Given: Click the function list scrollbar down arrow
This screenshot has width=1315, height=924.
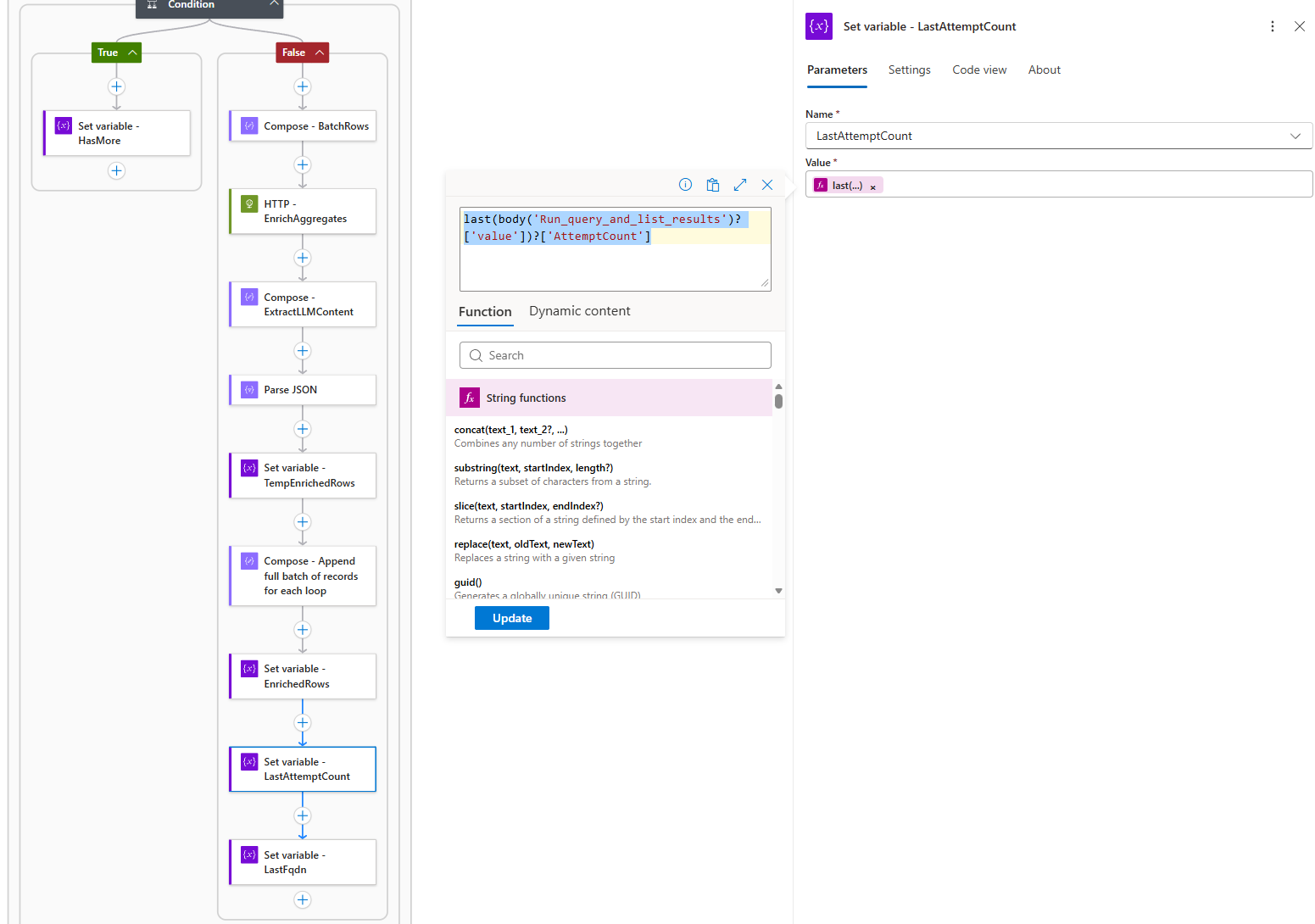Looking at the screenshot, I should 778,591.
